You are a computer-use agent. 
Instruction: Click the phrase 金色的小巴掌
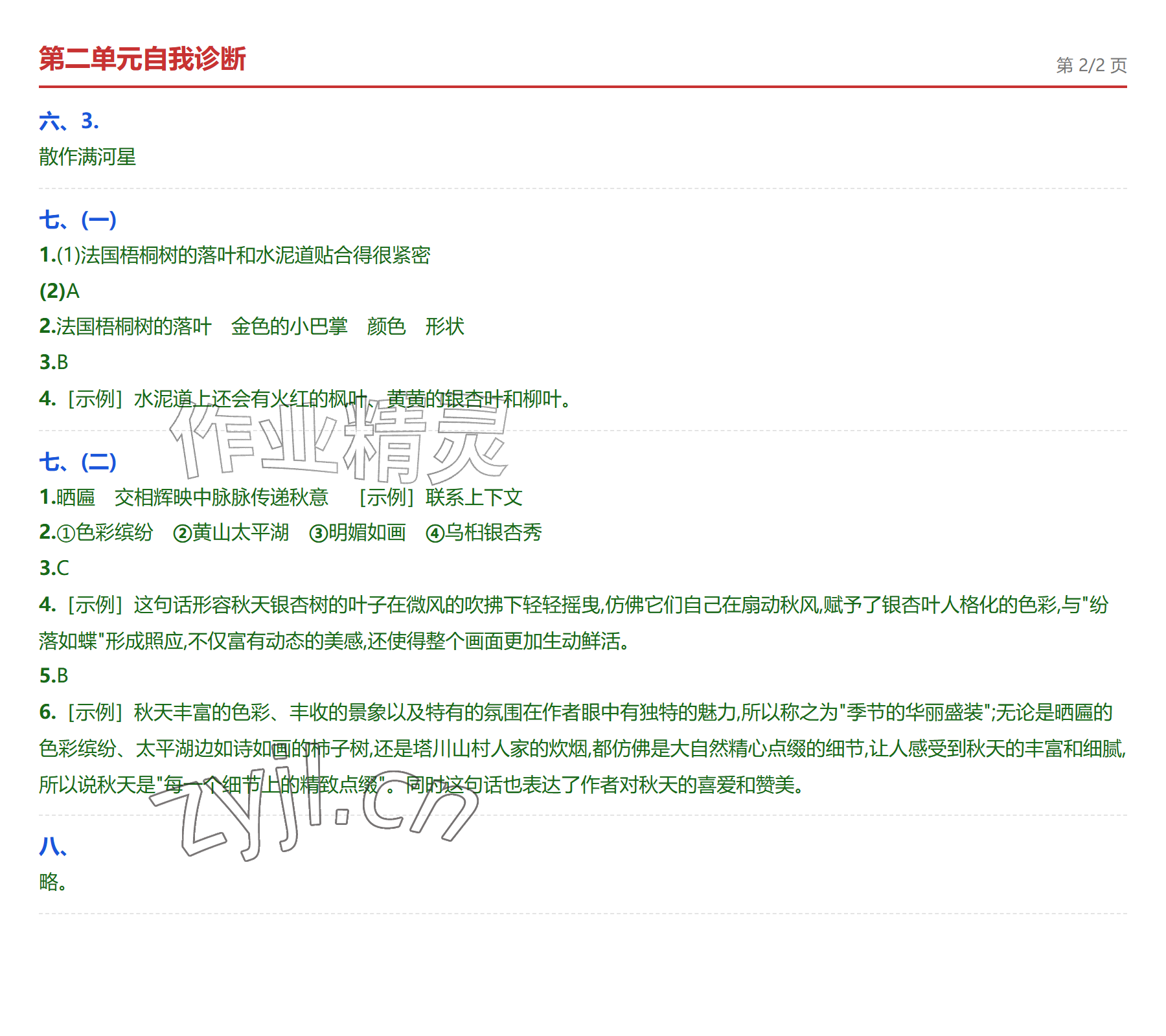point(289,326)
